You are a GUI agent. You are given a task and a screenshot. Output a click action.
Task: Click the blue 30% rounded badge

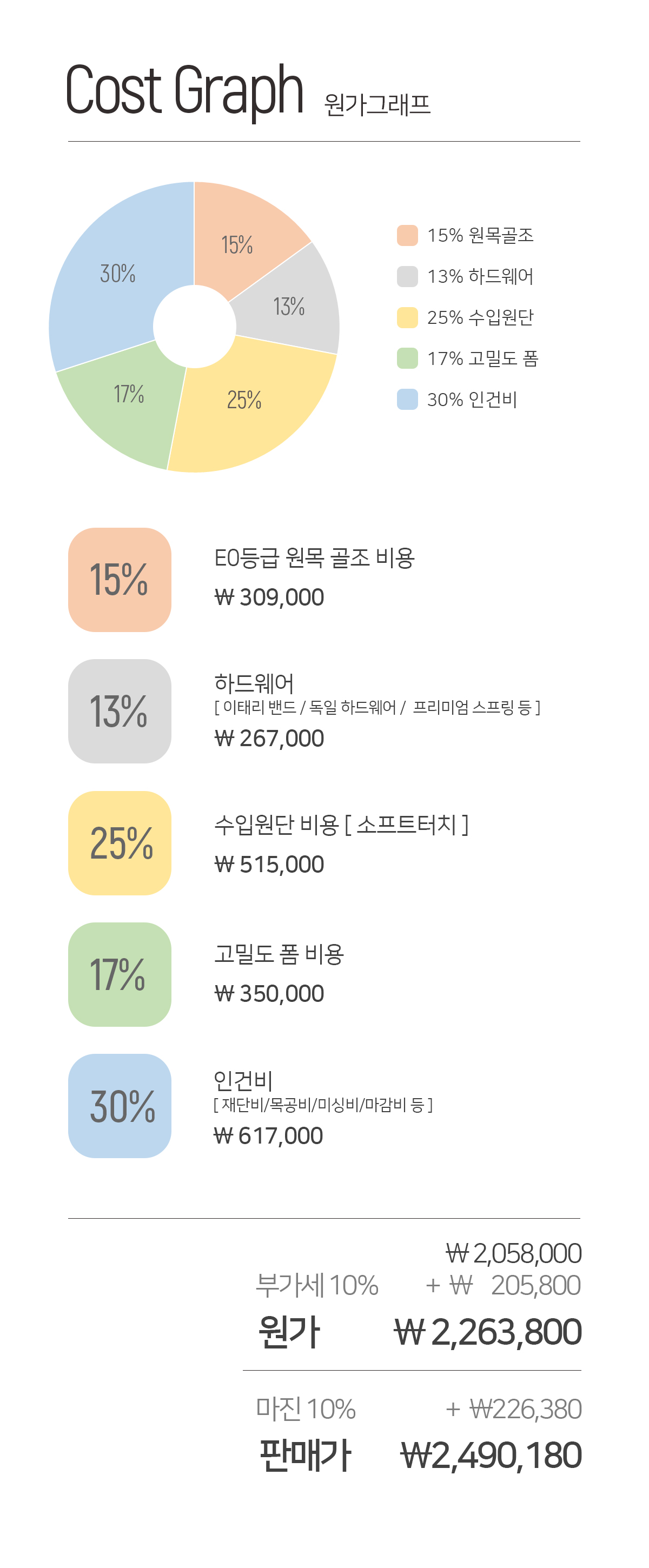tap(120, 1106)
